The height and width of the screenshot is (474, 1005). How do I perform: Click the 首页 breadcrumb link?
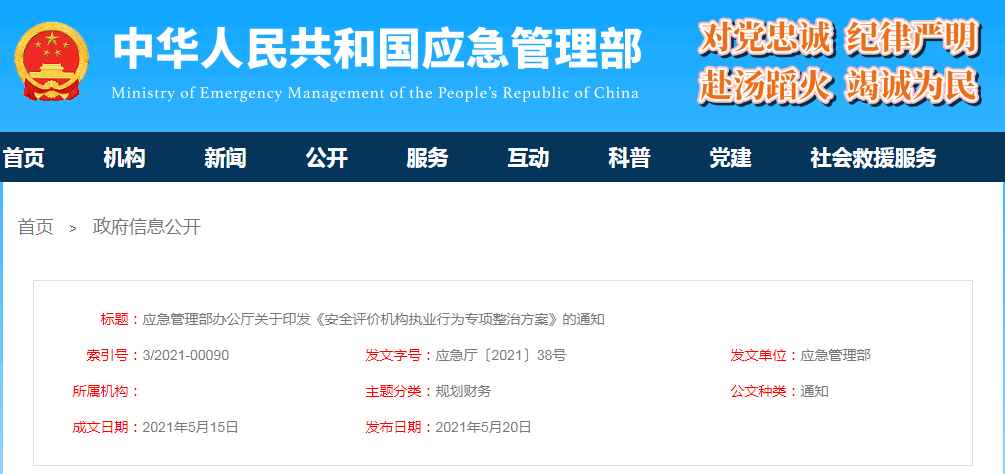(x=35, y=227)
